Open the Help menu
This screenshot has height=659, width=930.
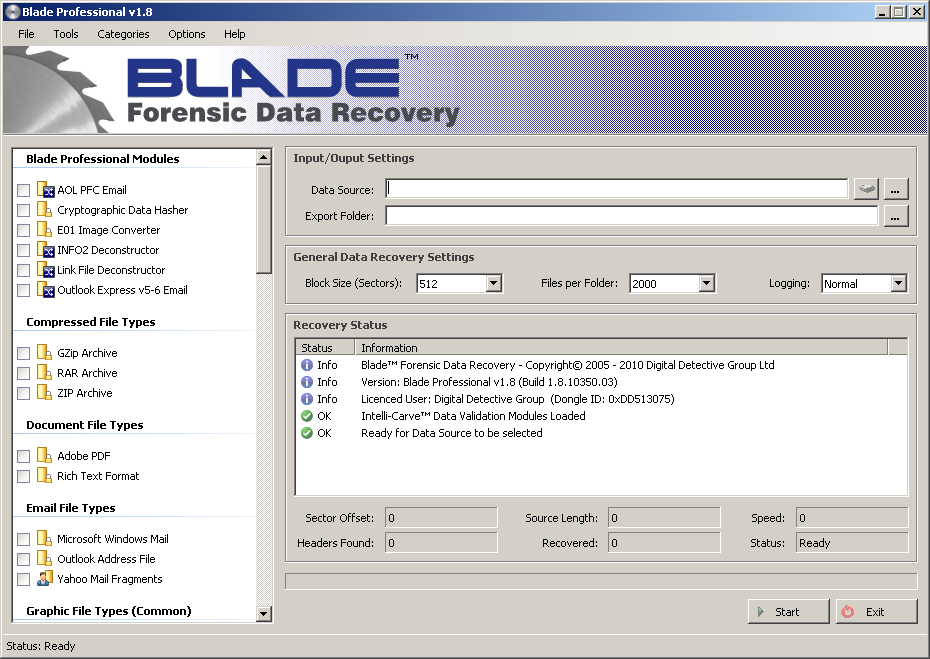[235, 34]
